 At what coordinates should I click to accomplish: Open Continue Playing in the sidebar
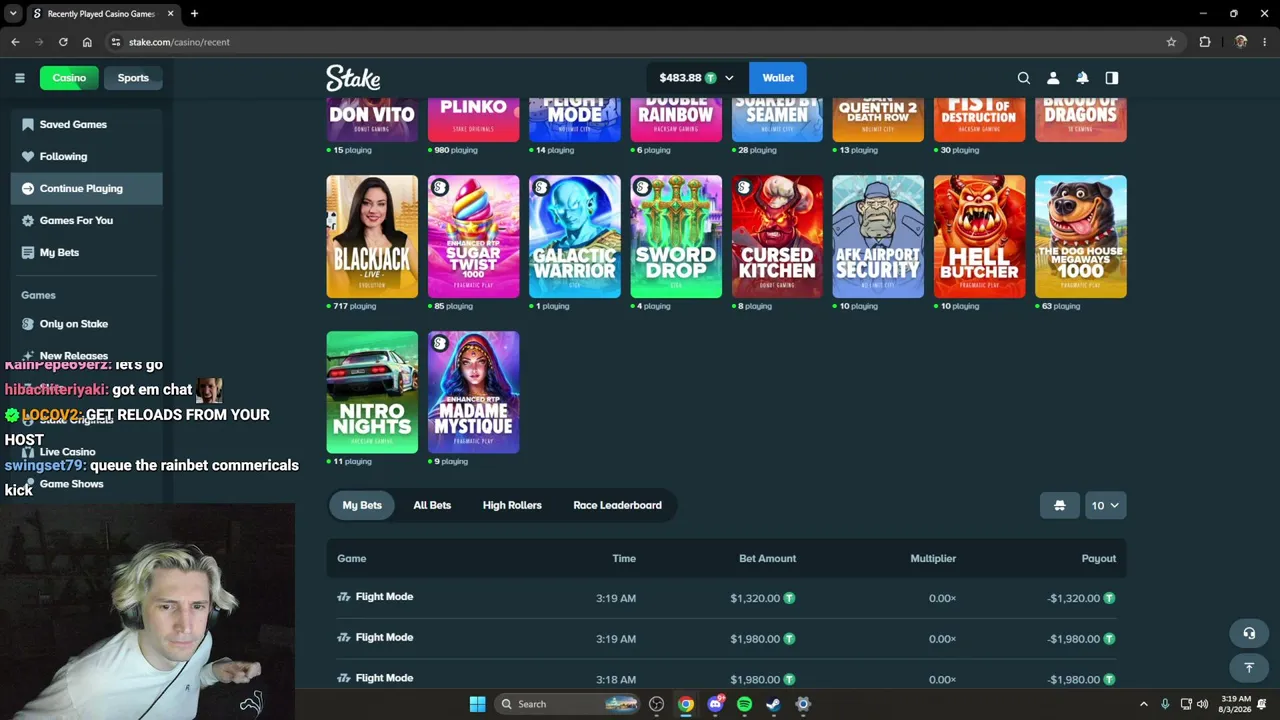tap(87, 188)
